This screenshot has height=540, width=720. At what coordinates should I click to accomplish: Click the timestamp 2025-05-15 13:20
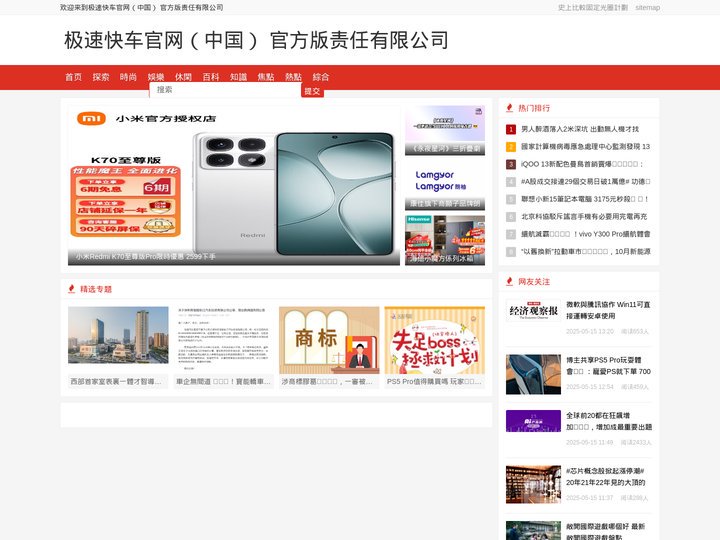coord(590,332)
